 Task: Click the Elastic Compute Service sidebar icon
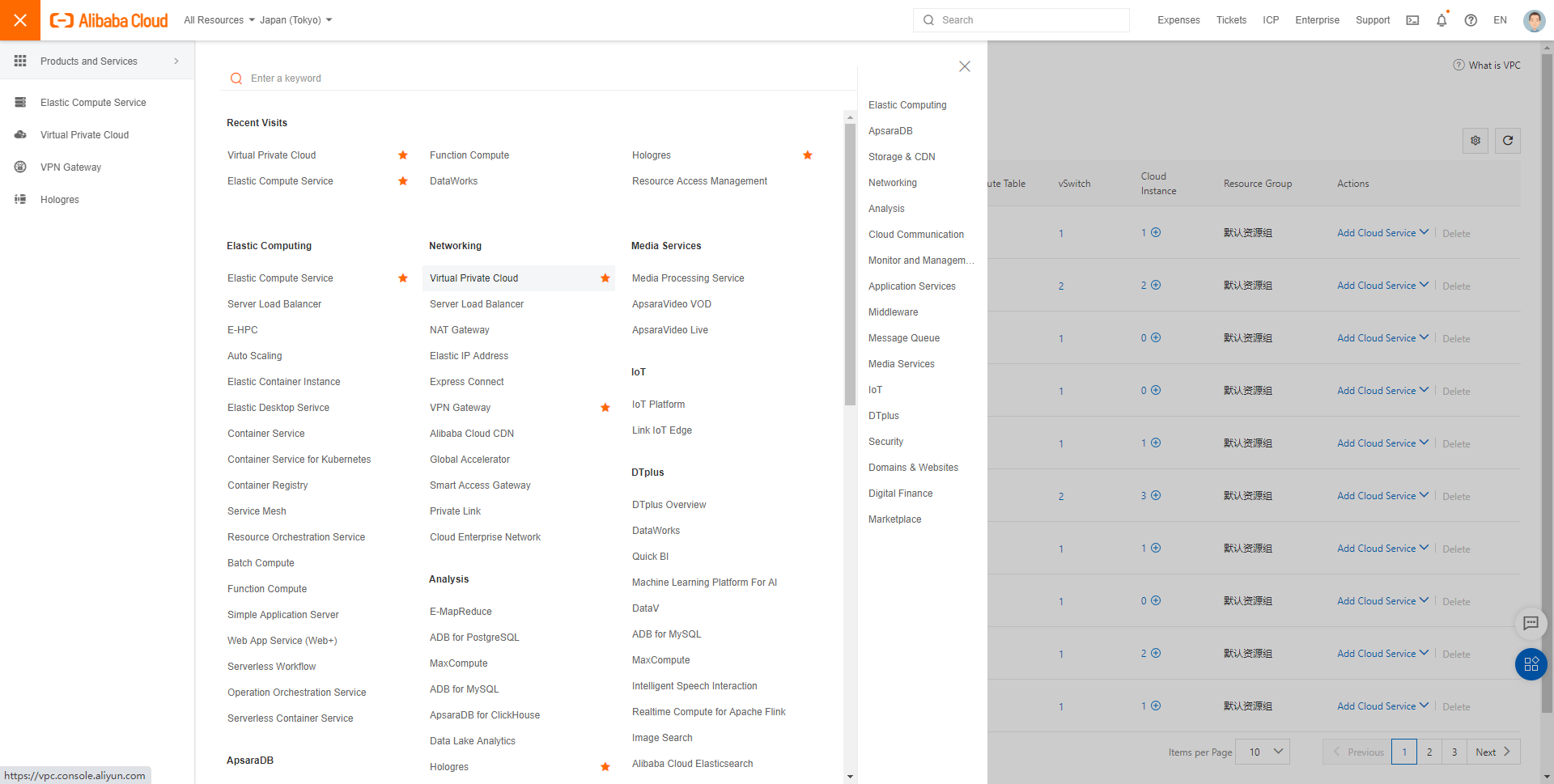(x=20, y=102)
